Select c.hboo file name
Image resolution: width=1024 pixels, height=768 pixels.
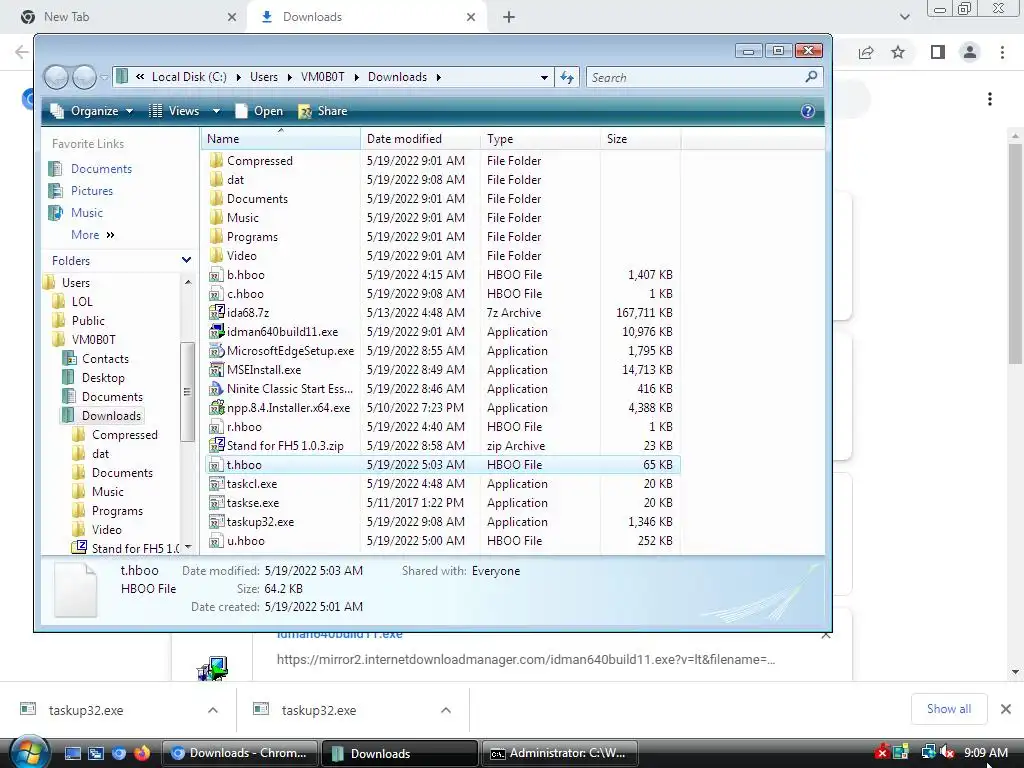245,294
